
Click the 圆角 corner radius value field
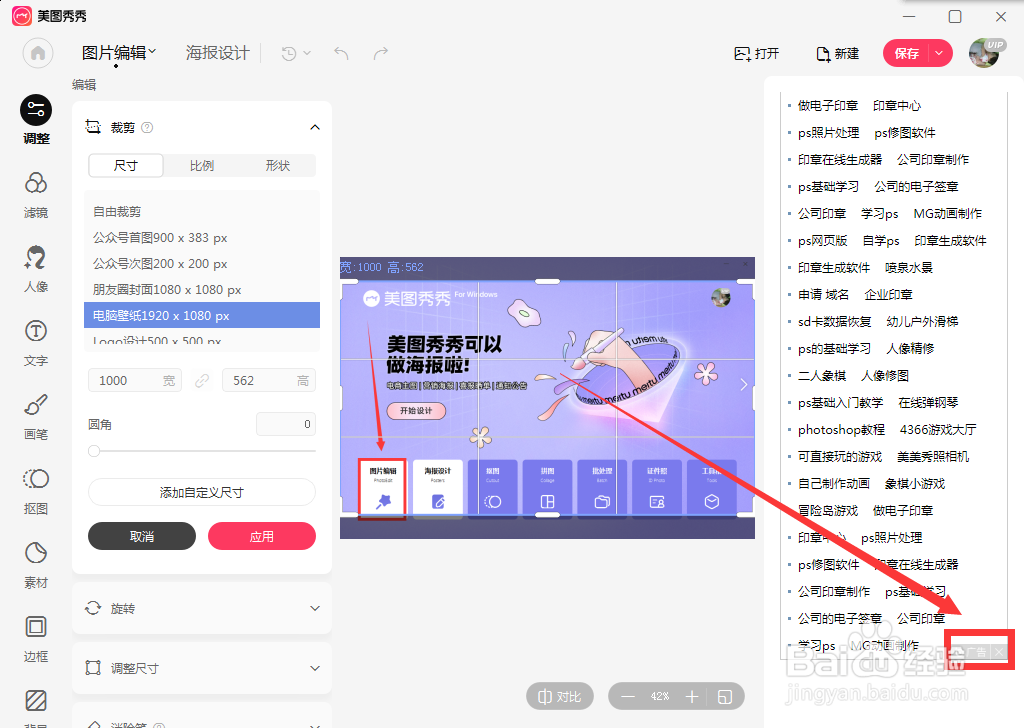286,424
